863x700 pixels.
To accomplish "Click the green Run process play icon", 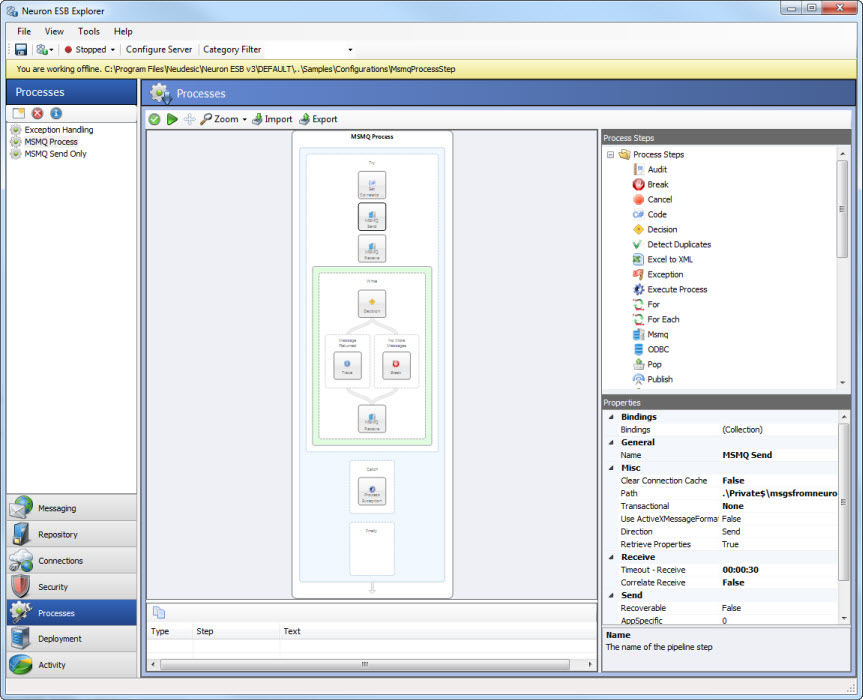I will 172,119.
